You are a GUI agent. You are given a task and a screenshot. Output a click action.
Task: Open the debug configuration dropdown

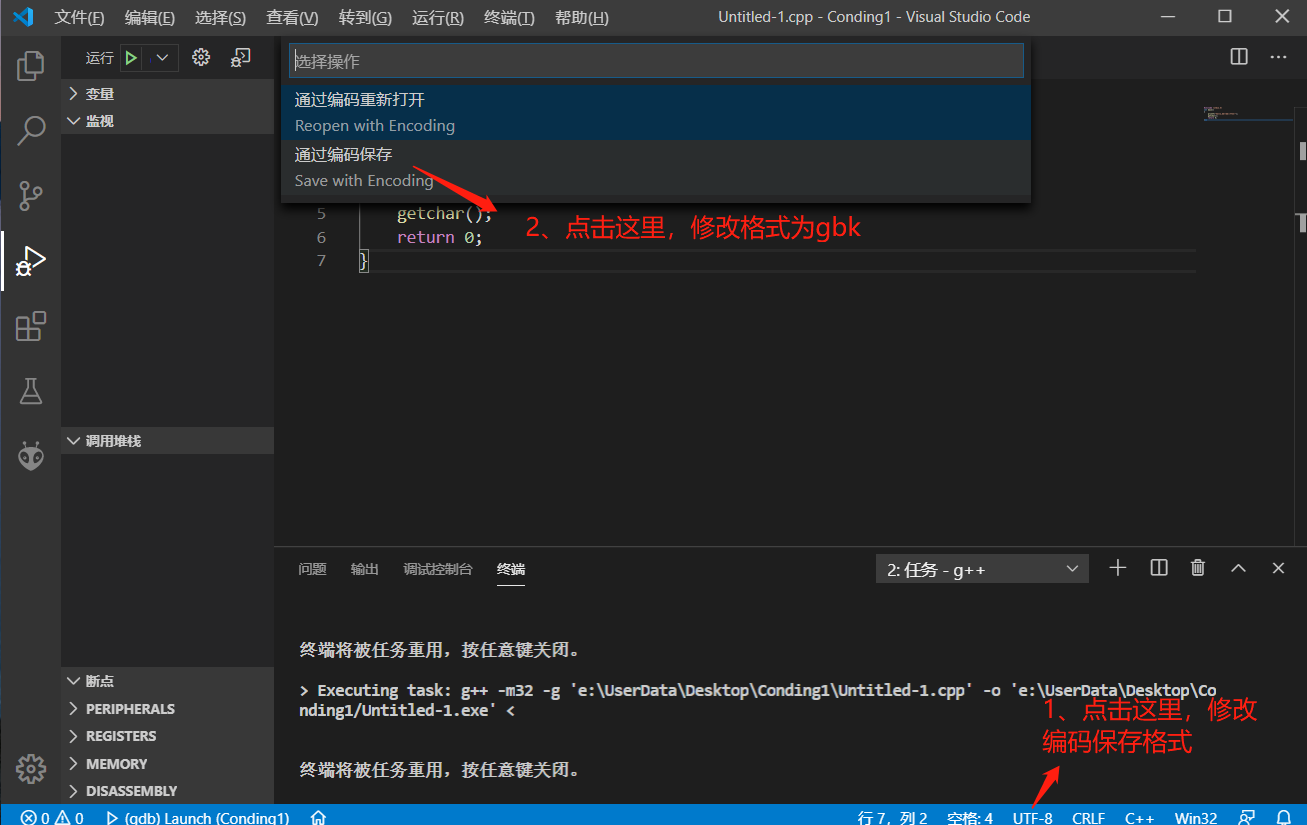click(x=161, y=58)
